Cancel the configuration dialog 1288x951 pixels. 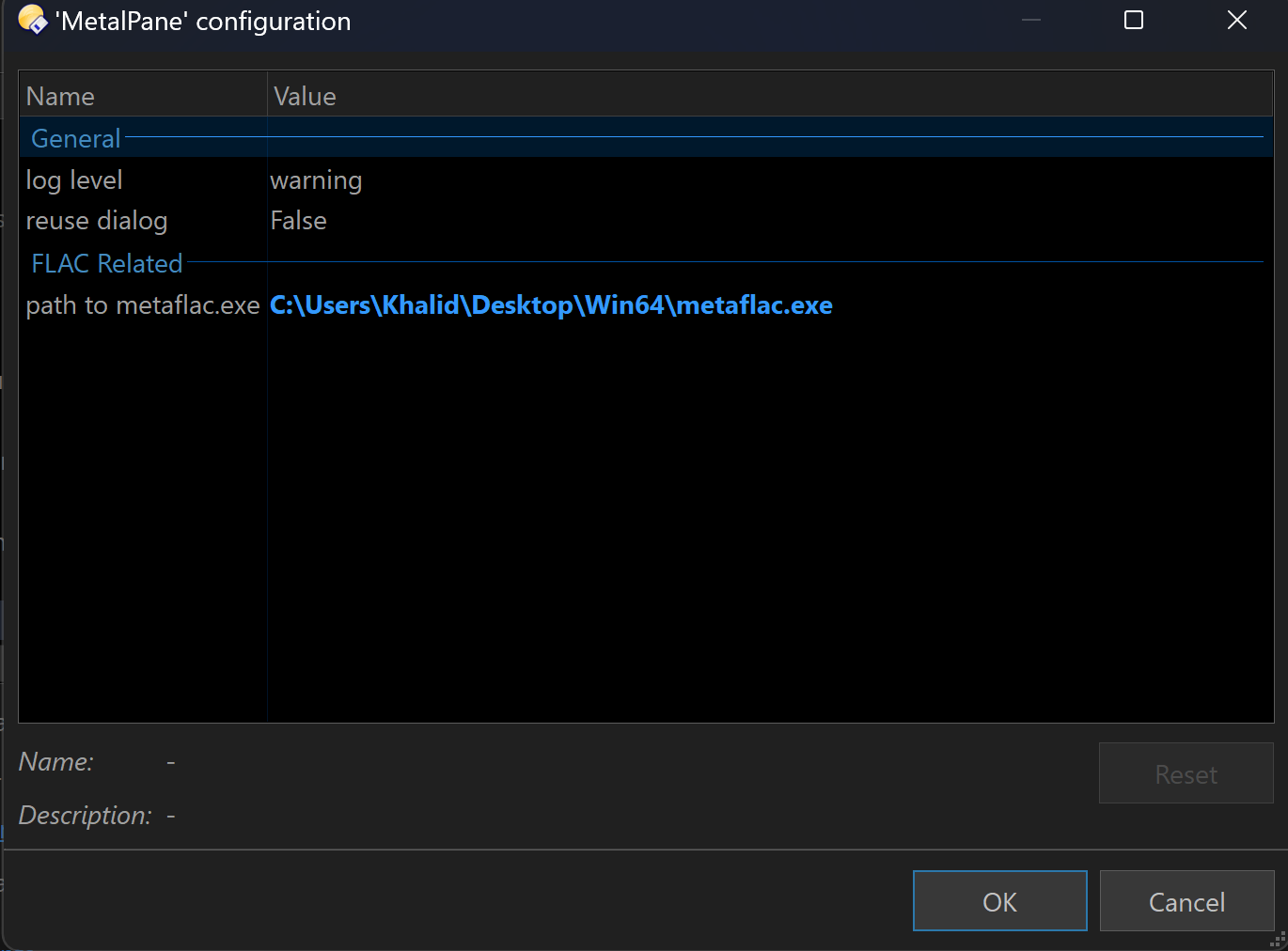(1186, 901)
